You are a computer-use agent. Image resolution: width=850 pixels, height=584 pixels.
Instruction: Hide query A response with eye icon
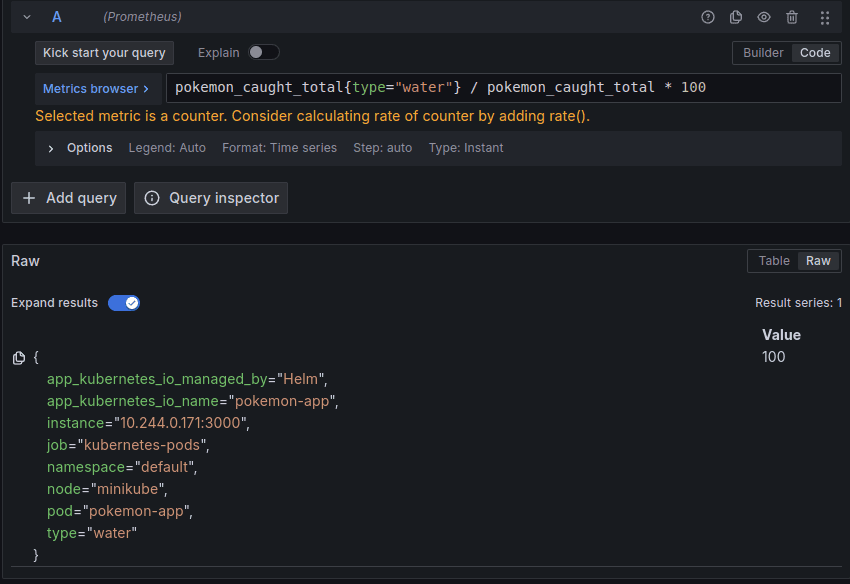[x=764, y=17]
